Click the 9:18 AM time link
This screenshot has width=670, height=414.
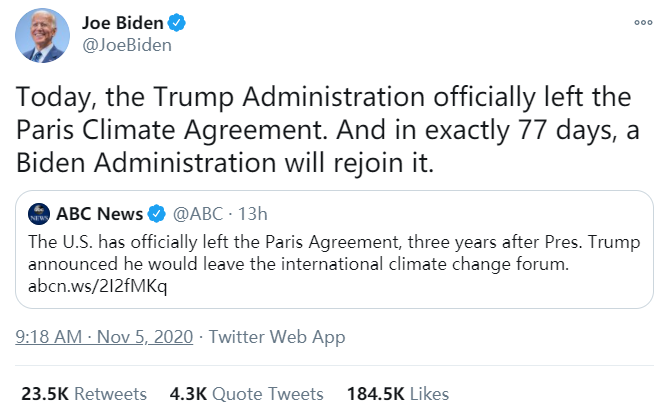click(50, 337)
